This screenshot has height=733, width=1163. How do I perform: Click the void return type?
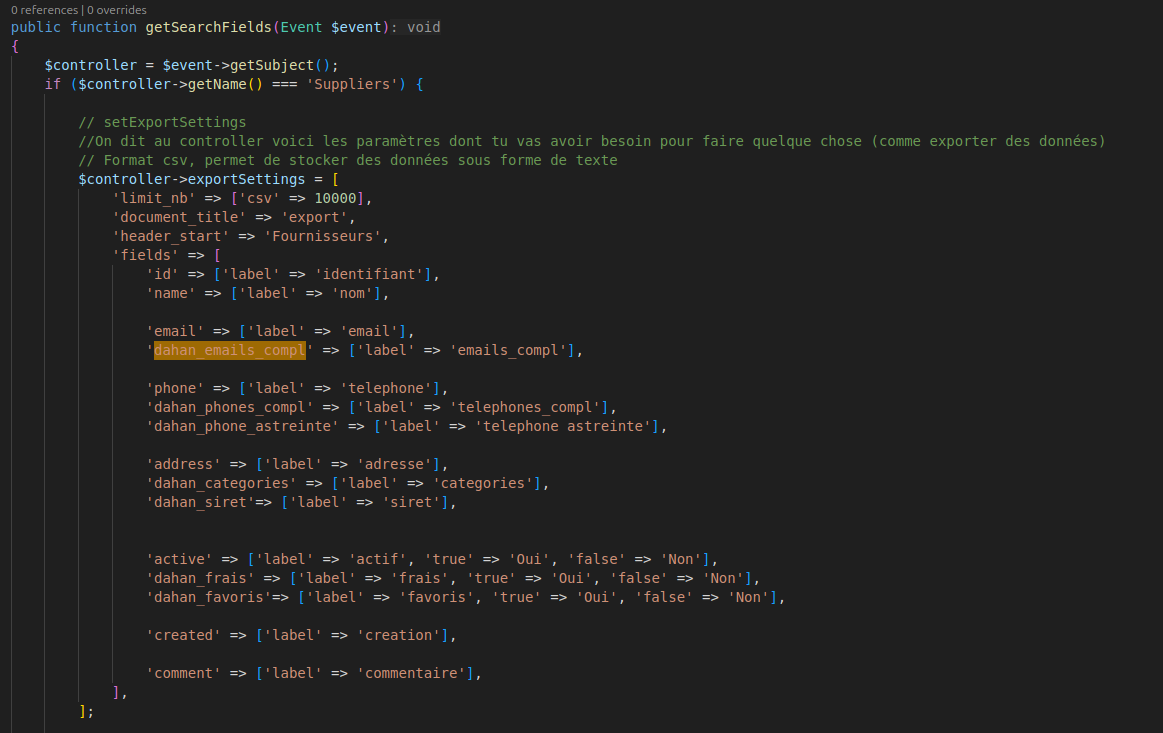point(423,27)
